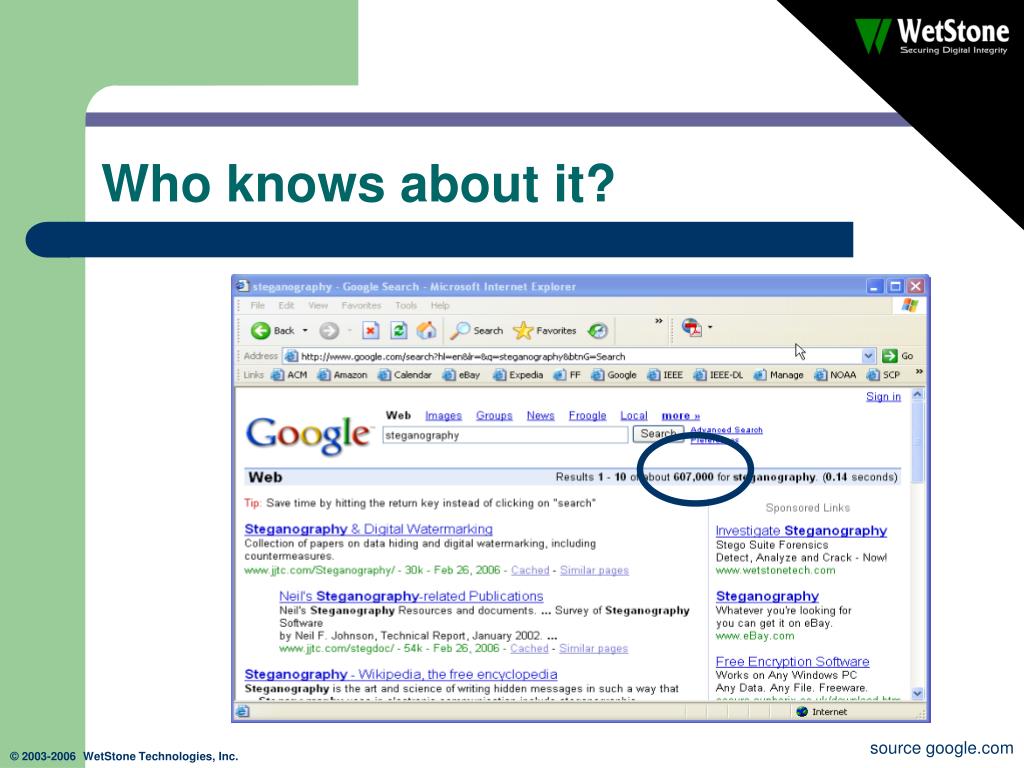The height and width of the screenshot is (768, 1024).
Task: Open Cached link for jjtc.com/Steganography result
Action: [530, 570]
